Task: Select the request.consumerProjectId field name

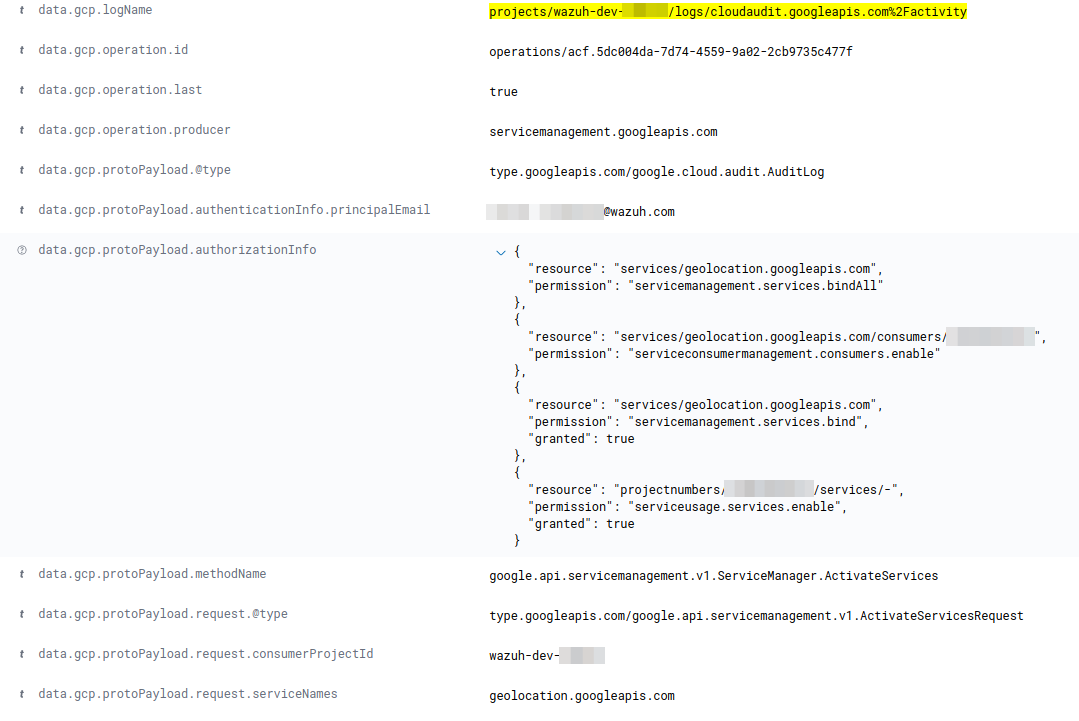Action: click(206, 654)
